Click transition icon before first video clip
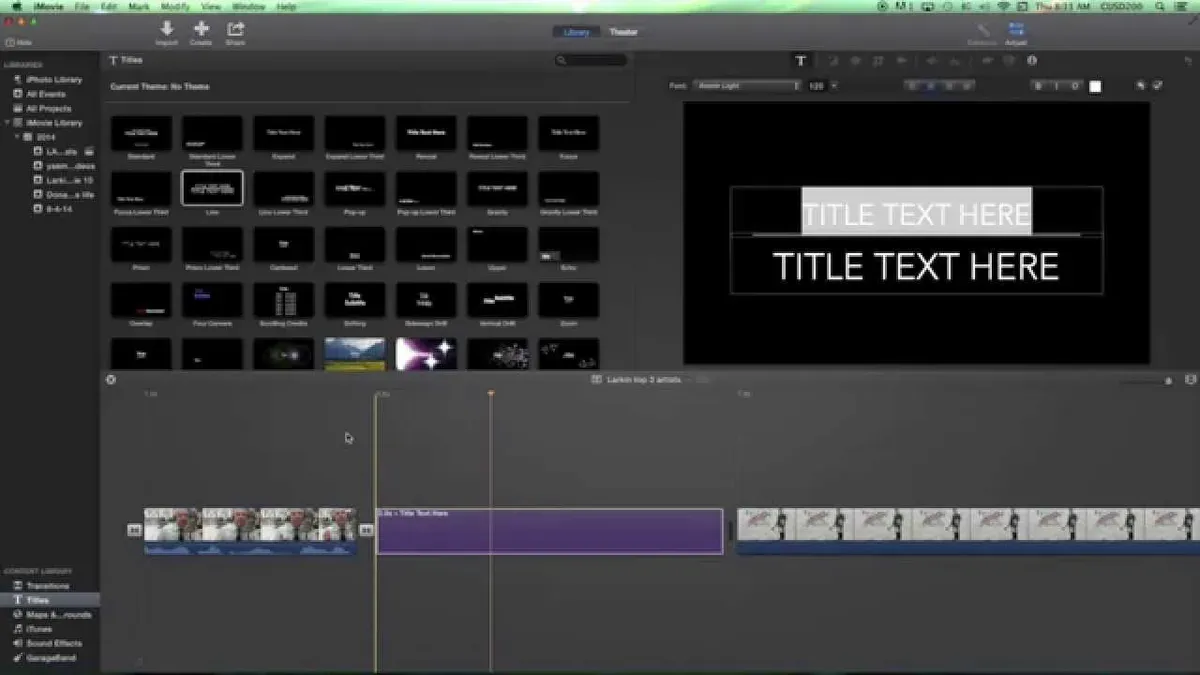Viewport: 1200px width, 675px height. (134, 530)
